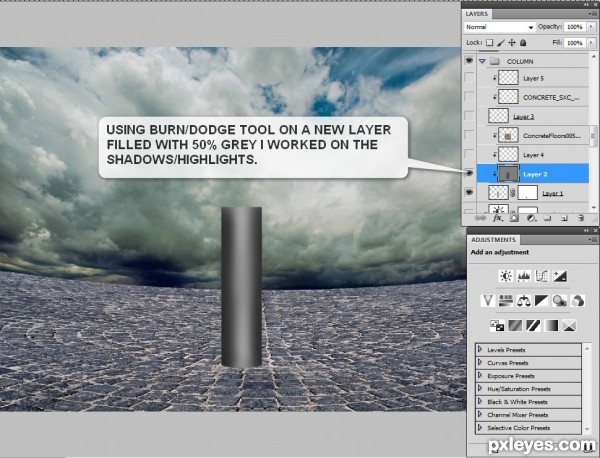Add a Curves adjustment
The height and width of the screenshot is (458, 600).
click(541, 276)
